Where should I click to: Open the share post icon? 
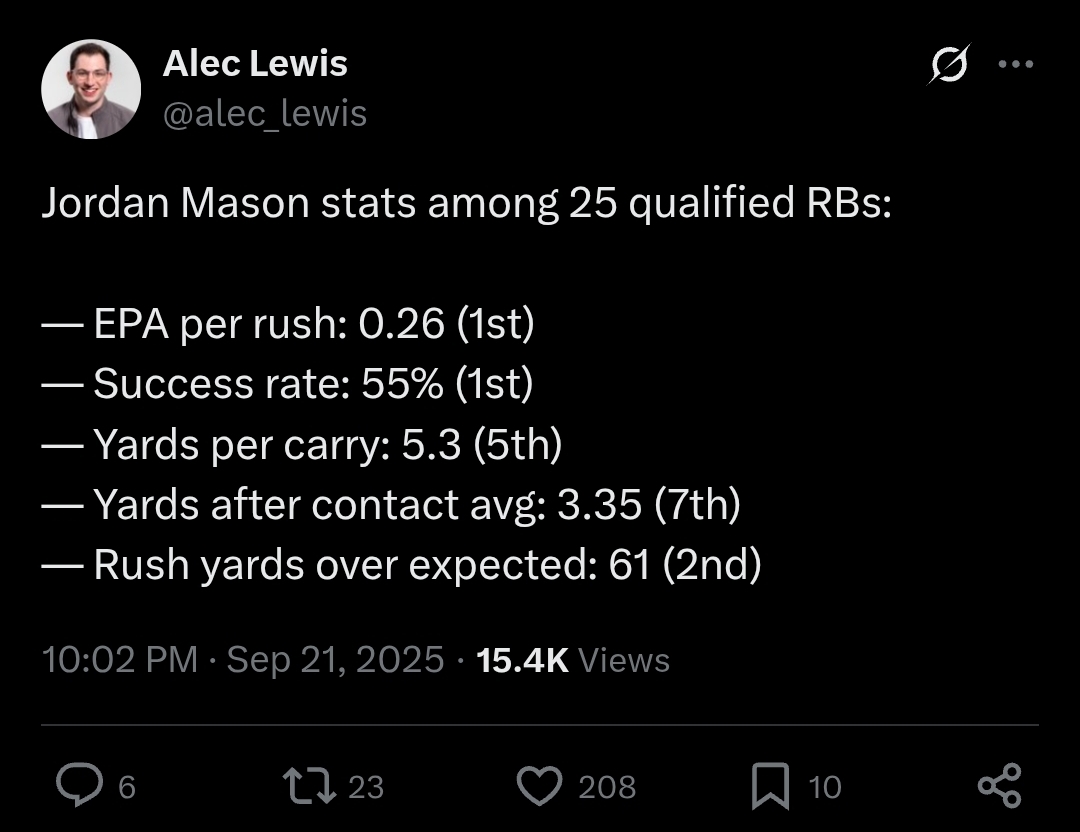point(999,785)
